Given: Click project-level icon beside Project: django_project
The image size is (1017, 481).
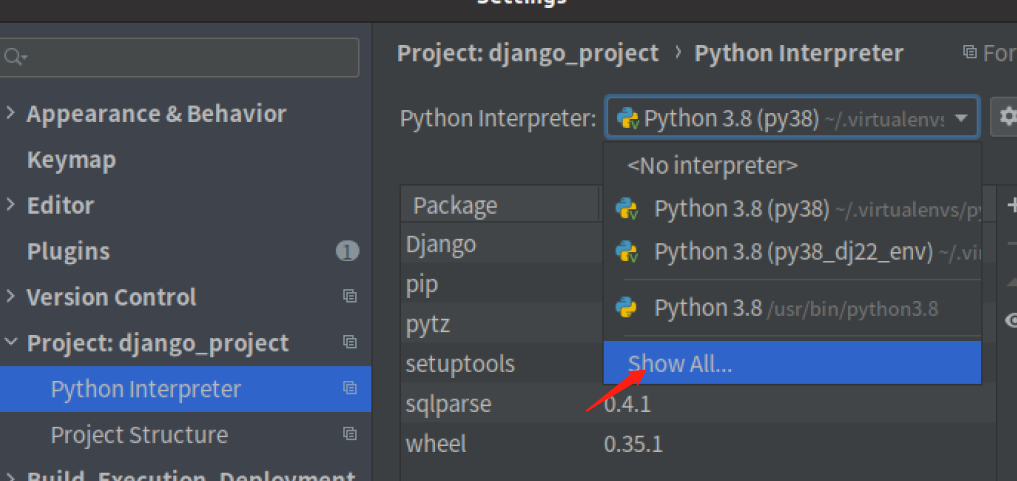Looking at the screenshot, I should pyautogui.click(x=350, y=342).
